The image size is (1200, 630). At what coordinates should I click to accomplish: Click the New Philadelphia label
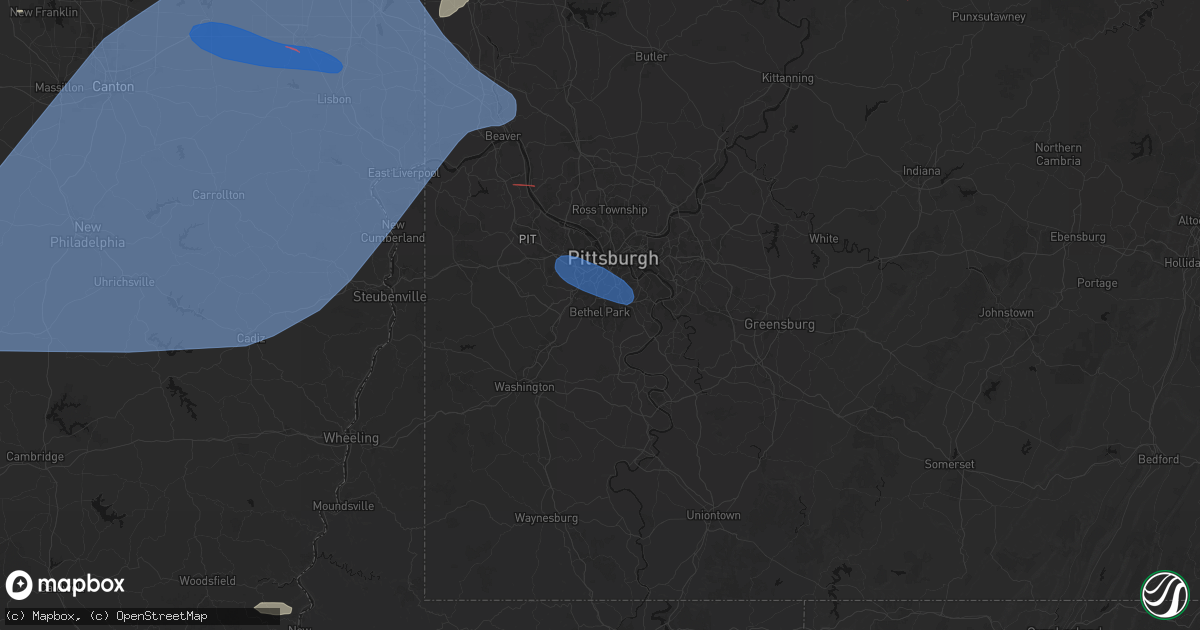click(x=88, y=235)
